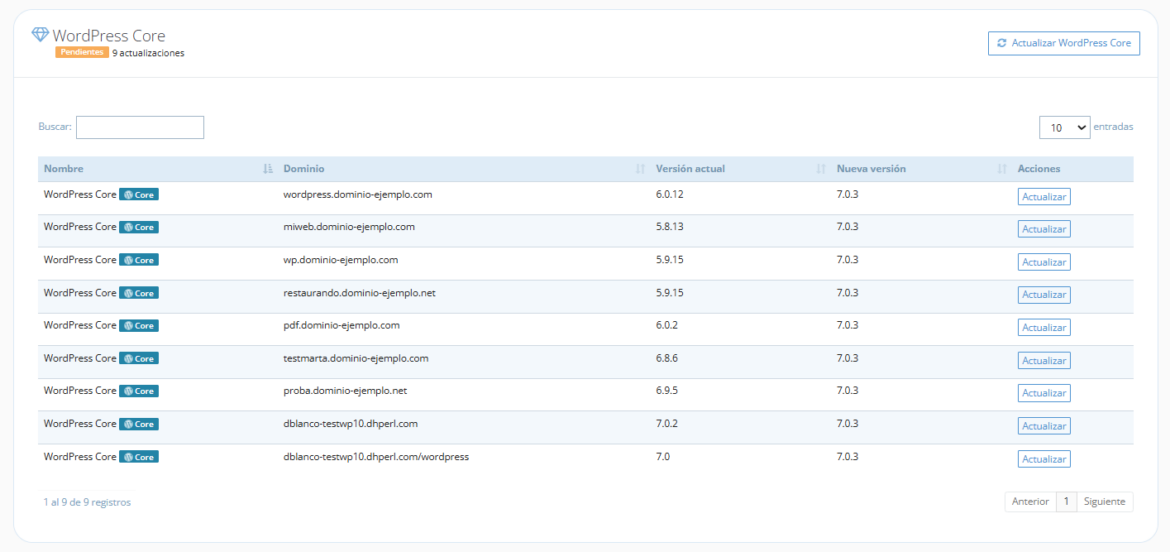1170x552 pixels.
Task: Select domain proba.dominio-ejemplo.net
Action: click(345, 391)
